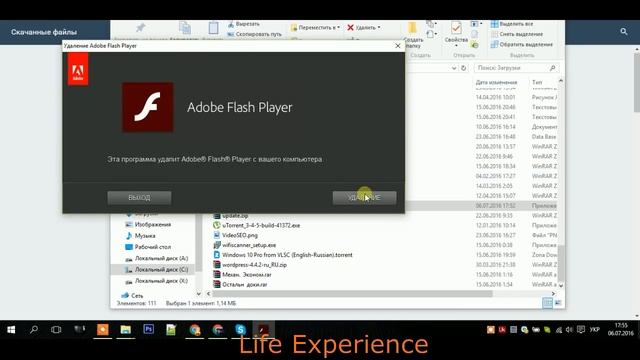Click the horizontal scrollbar of file list
This screenshot has width=640, height=360.
click(352, 293)
